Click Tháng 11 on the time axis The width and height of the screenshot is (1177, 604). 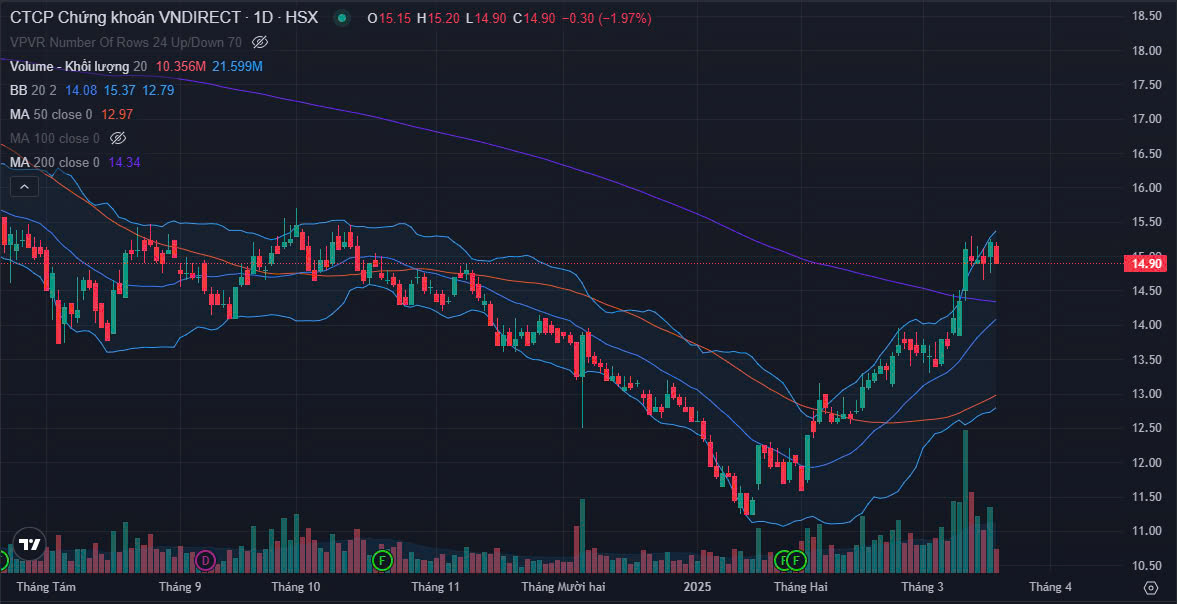pos(435,587)
